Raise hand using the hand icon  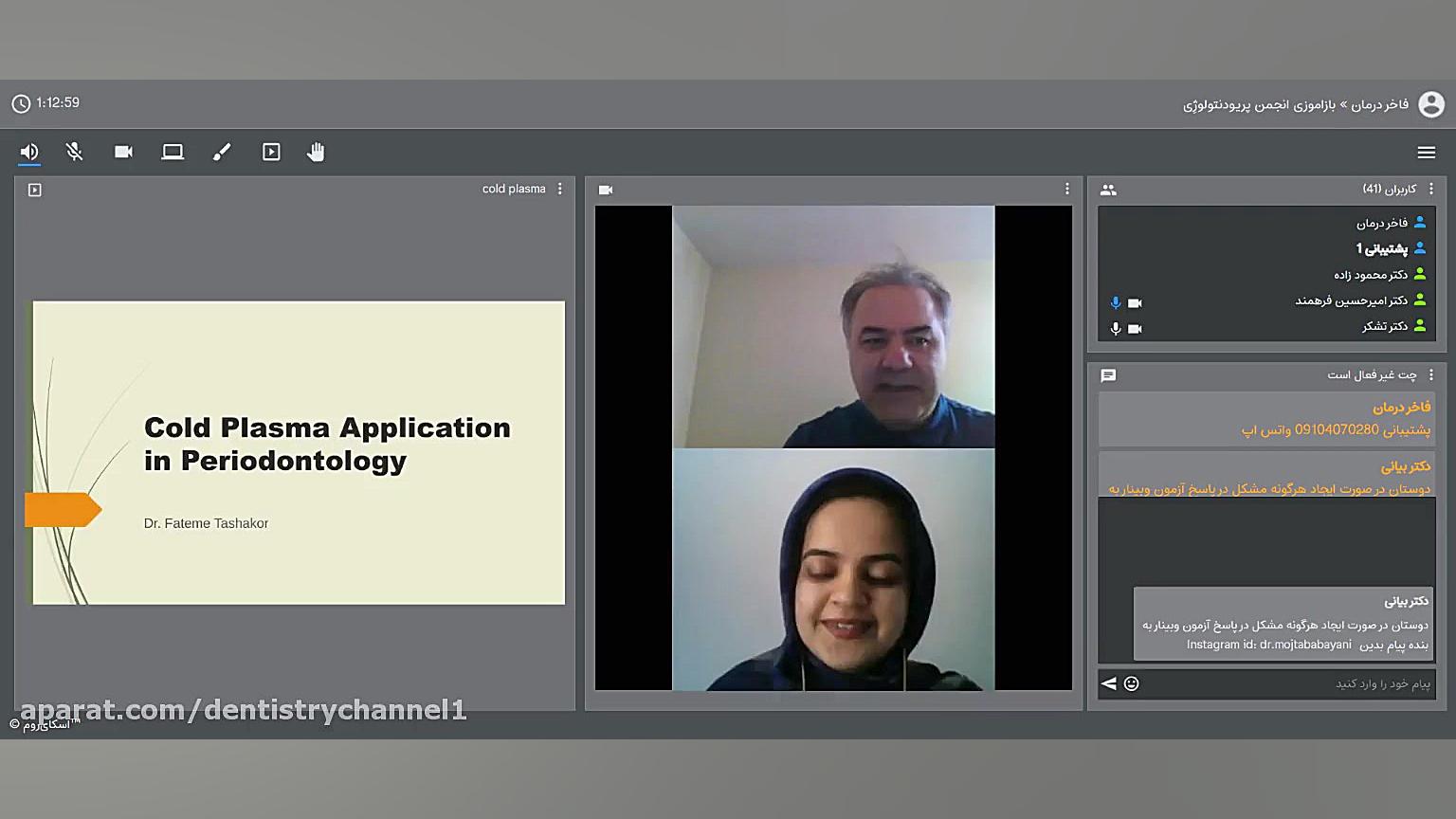click(316, 152)
